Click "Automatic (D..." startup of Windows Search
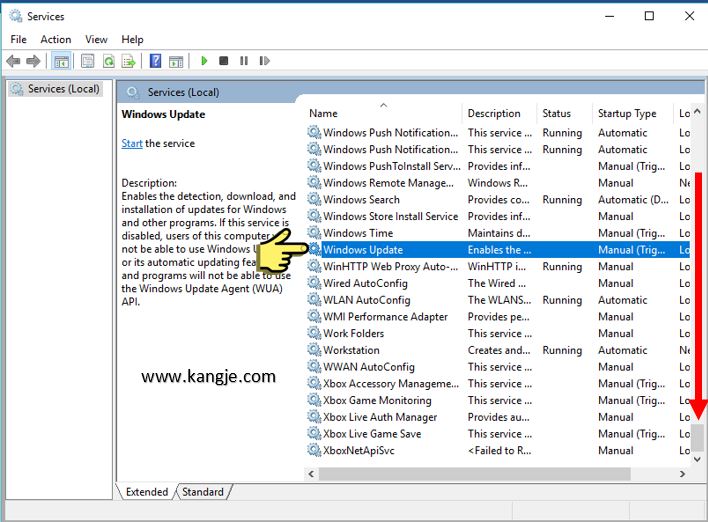 633,200
